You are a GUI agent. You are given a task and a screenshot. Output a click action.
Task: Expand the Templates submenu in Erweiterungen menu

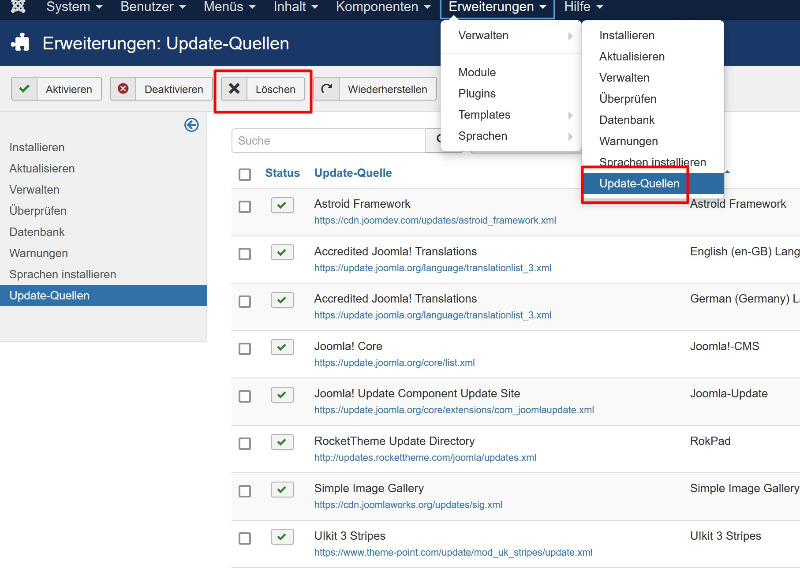511,115
